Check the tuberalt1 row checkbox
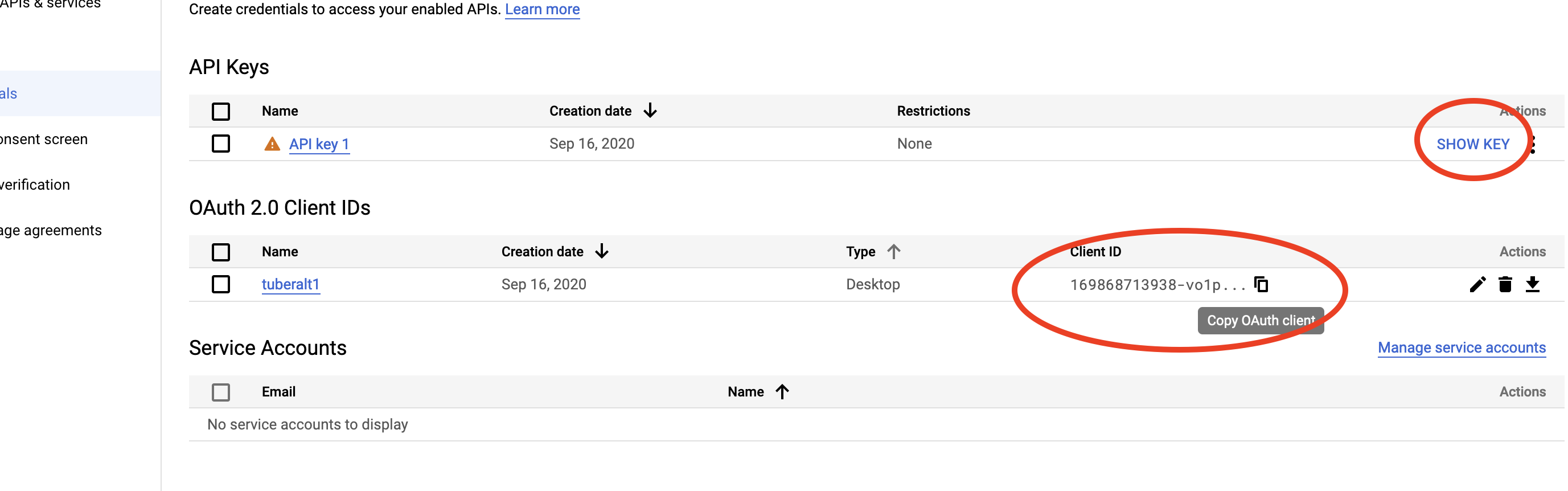The height and width of the screenshot is (491, 1568). point(221,284)
